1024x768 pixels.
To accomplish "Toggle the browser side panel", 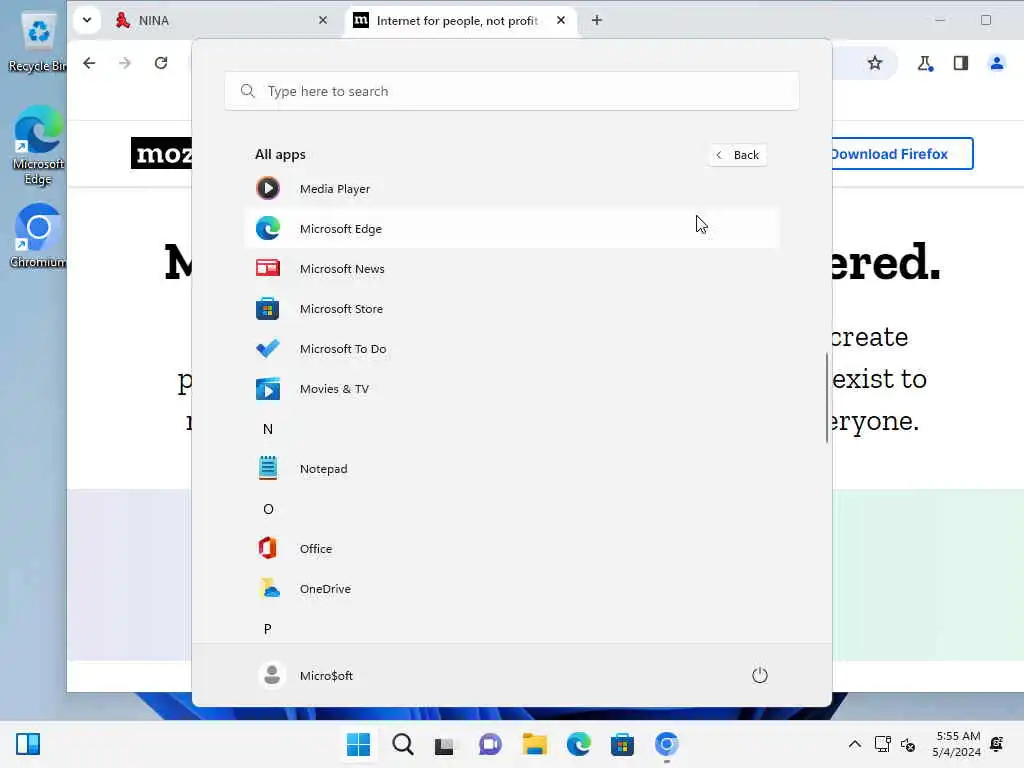I will click(x=961, y=63).
